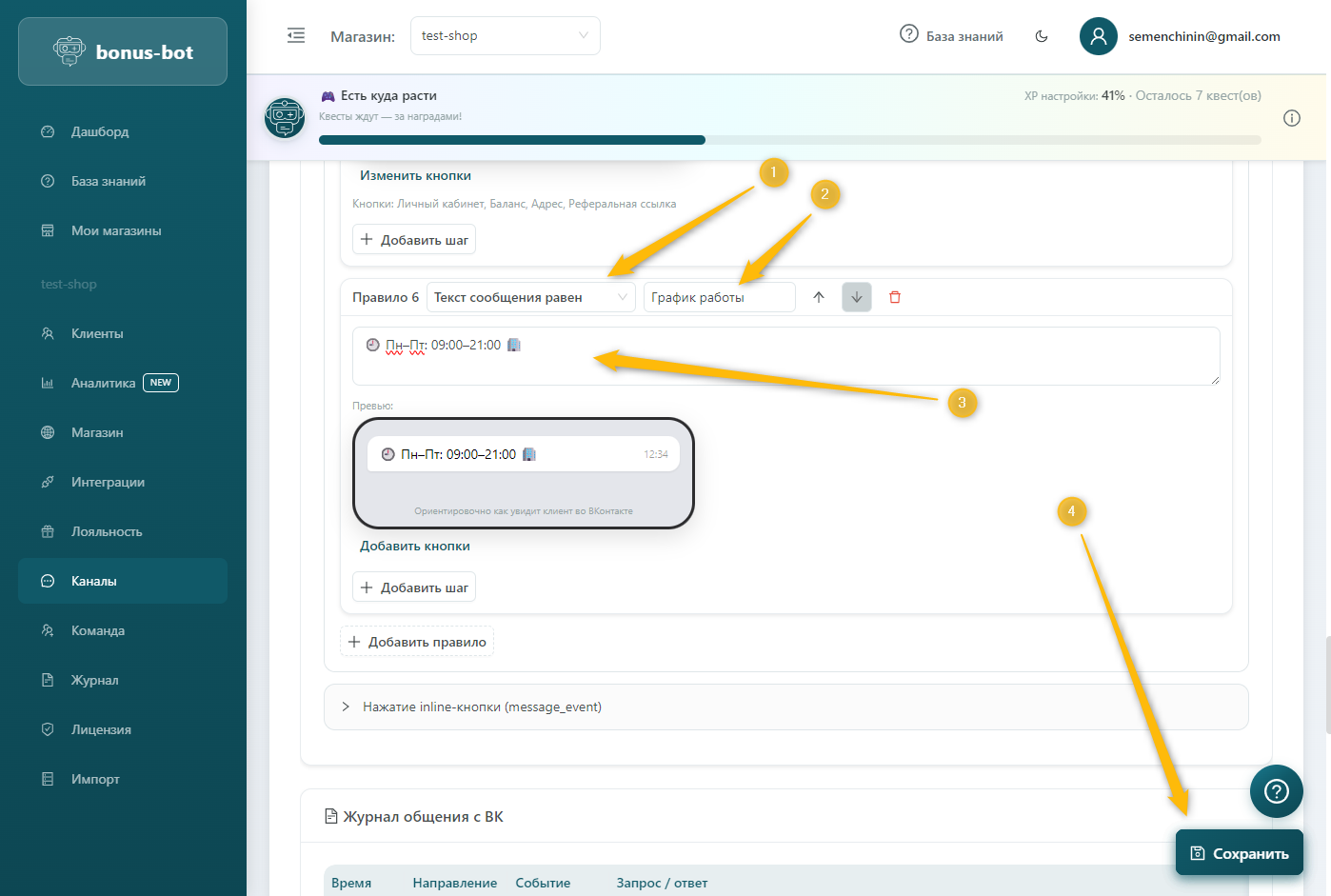This screenshot has width=1331, height=896.
Task: Click the Направление column header
Action: [455, 883]
